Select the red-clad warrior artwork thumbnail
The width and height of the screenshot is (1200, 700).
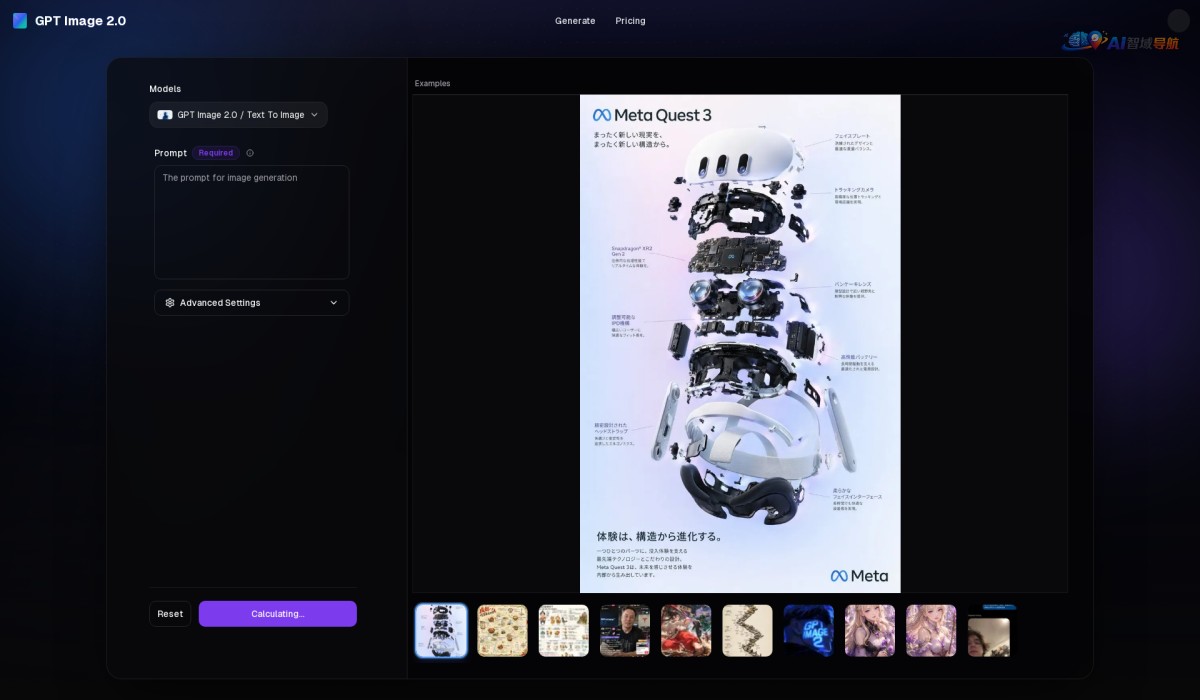(x=686, y=631)
